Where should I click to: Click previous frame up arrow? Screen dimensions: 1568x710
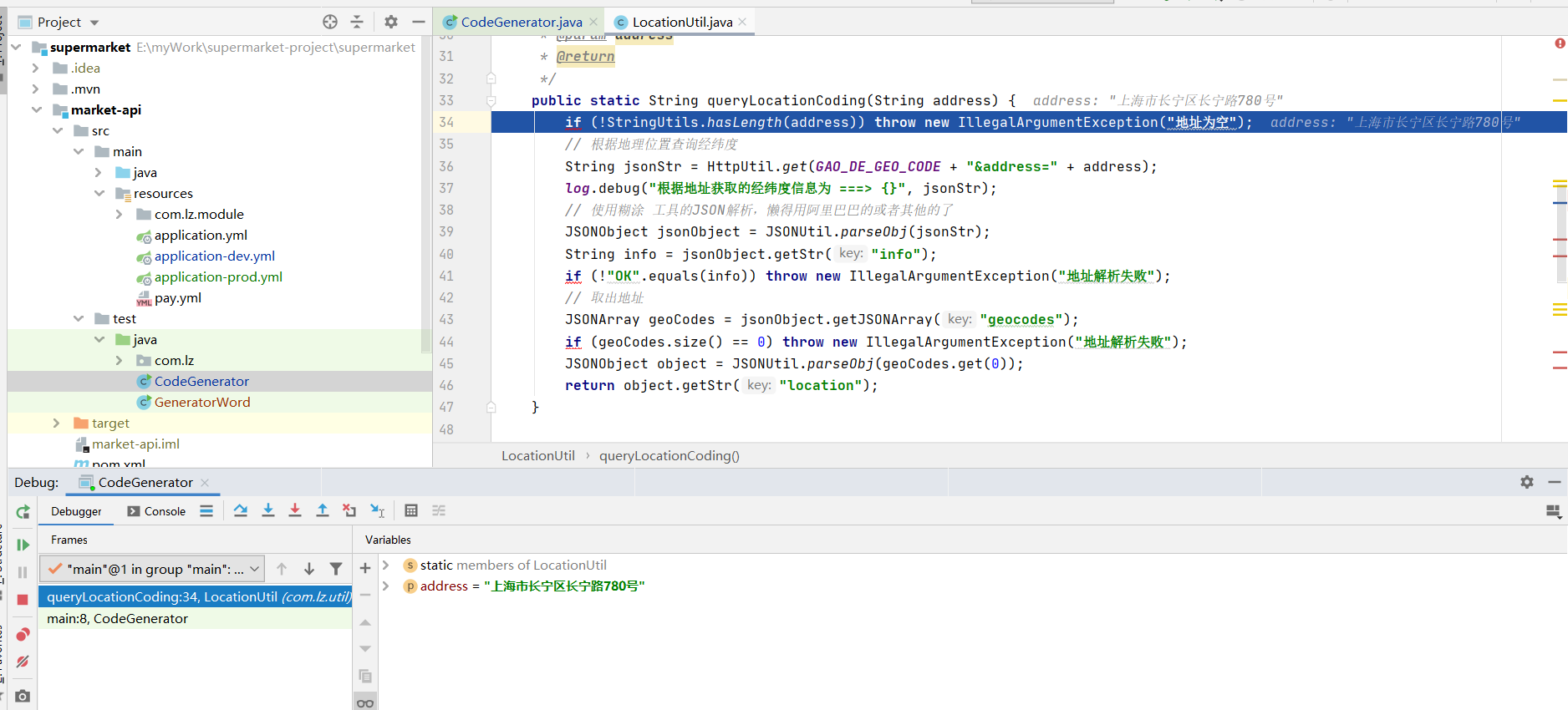(282, 569)
